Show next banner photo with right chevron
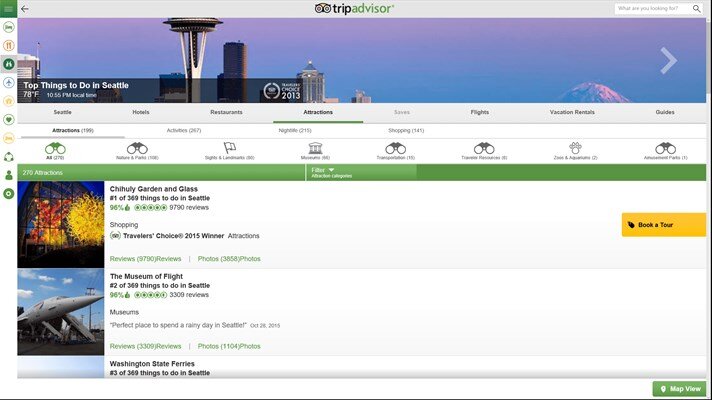 [x=668, y=62]
